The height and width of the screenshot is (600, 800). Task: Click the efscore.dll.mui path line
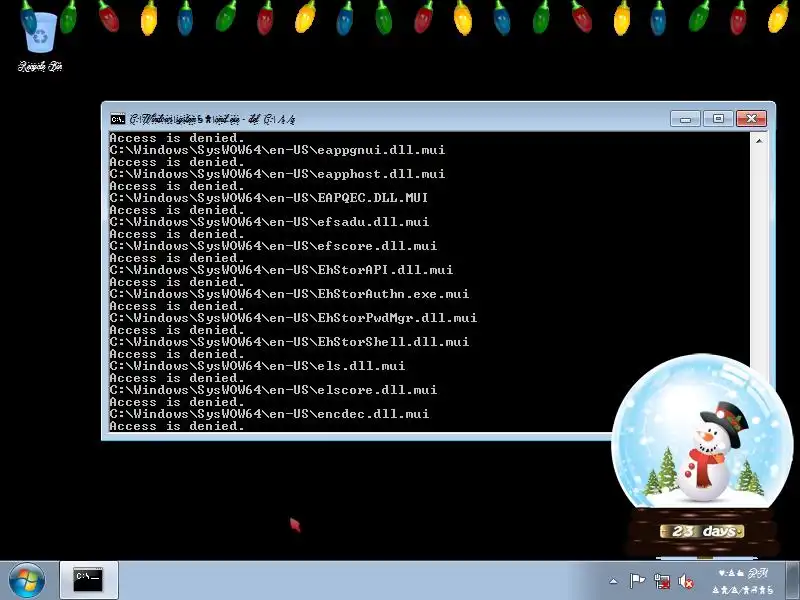(x=273, y=246)
